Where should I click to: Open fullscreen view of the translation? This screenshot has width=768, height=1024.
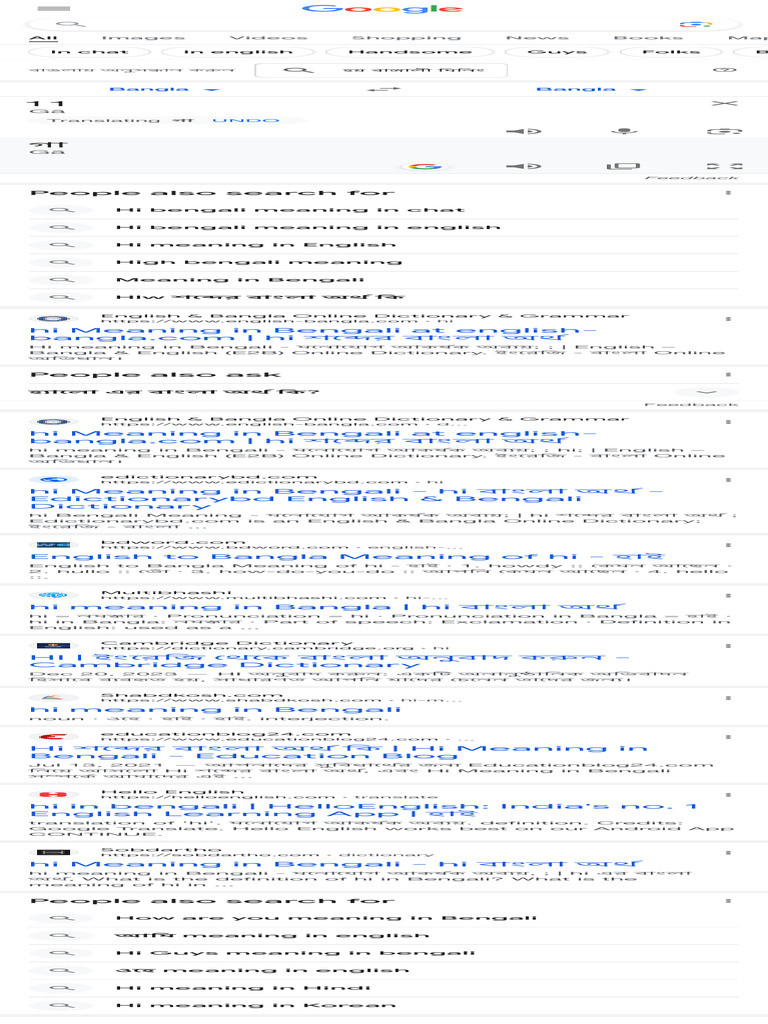724,167
